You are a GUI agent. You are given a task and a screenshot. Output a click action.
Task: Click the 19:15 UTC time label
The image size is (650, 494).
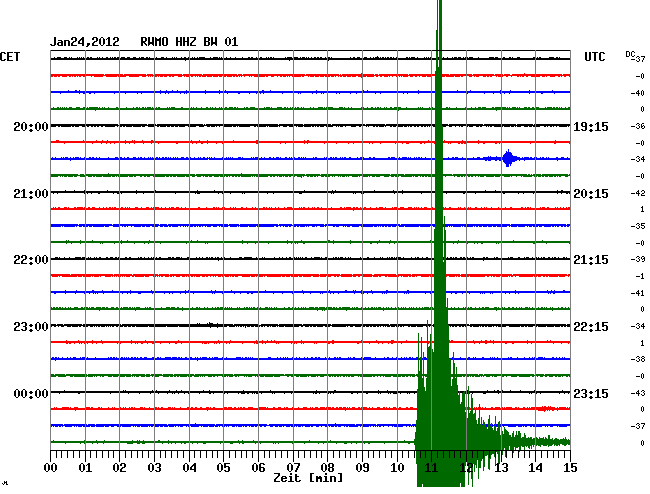pyautogui.click(x=591, y=127)
